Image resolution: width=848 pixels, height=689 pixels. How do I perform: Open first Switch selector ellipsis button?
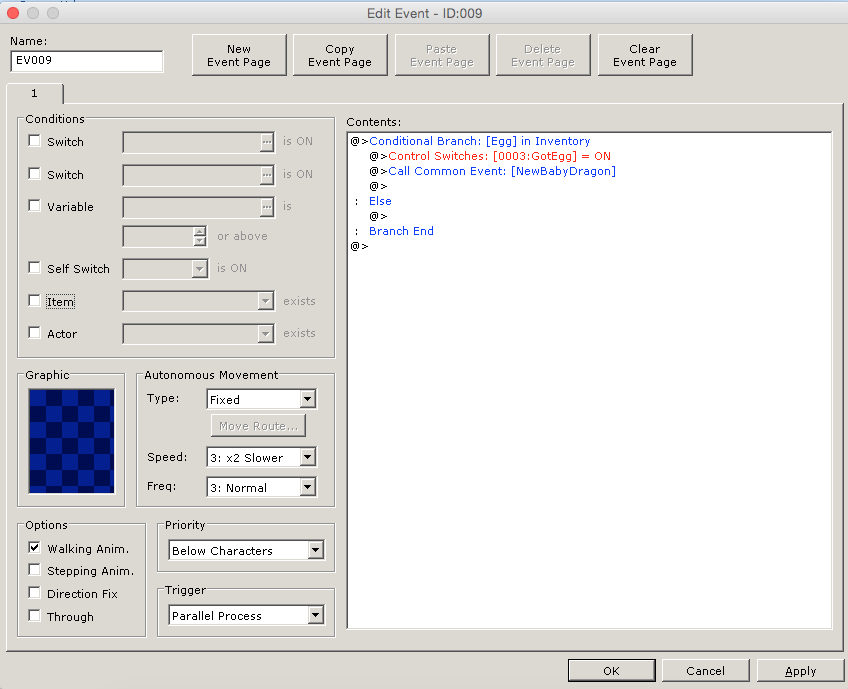[267, 142]
